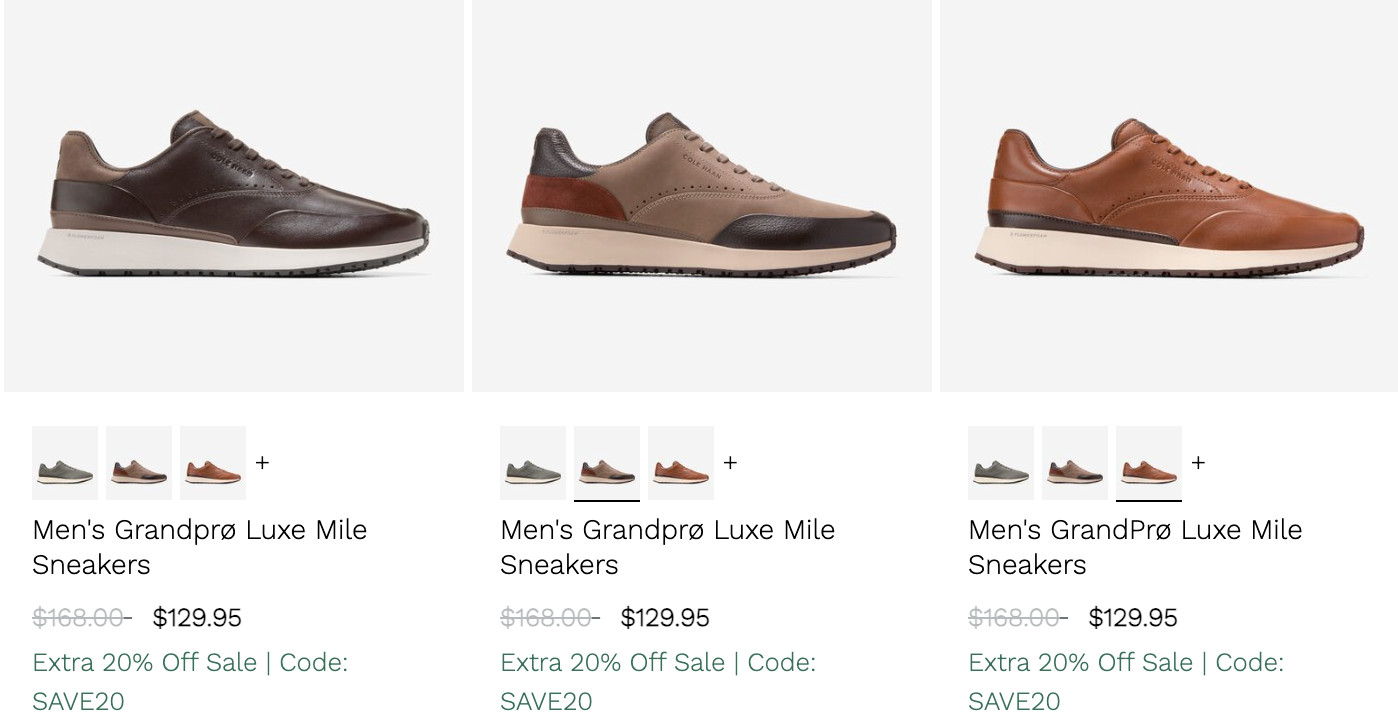Select taupe swatch under the dark brown sneaker
1398x724 pixels.
point(139,463)
